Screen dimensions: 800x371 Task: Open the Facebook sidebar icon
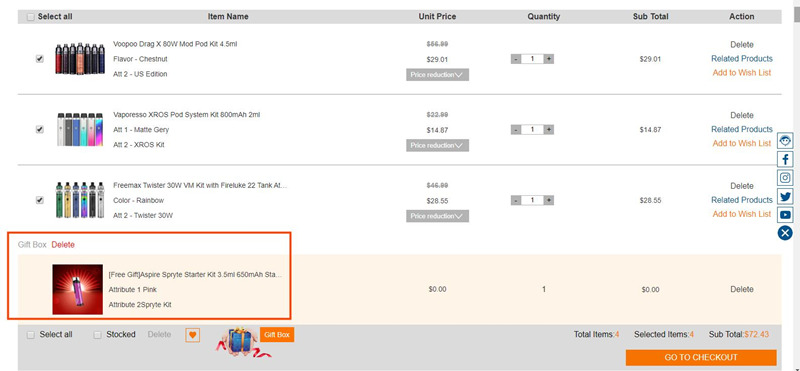pyautogui.click(x=785, y=159)
